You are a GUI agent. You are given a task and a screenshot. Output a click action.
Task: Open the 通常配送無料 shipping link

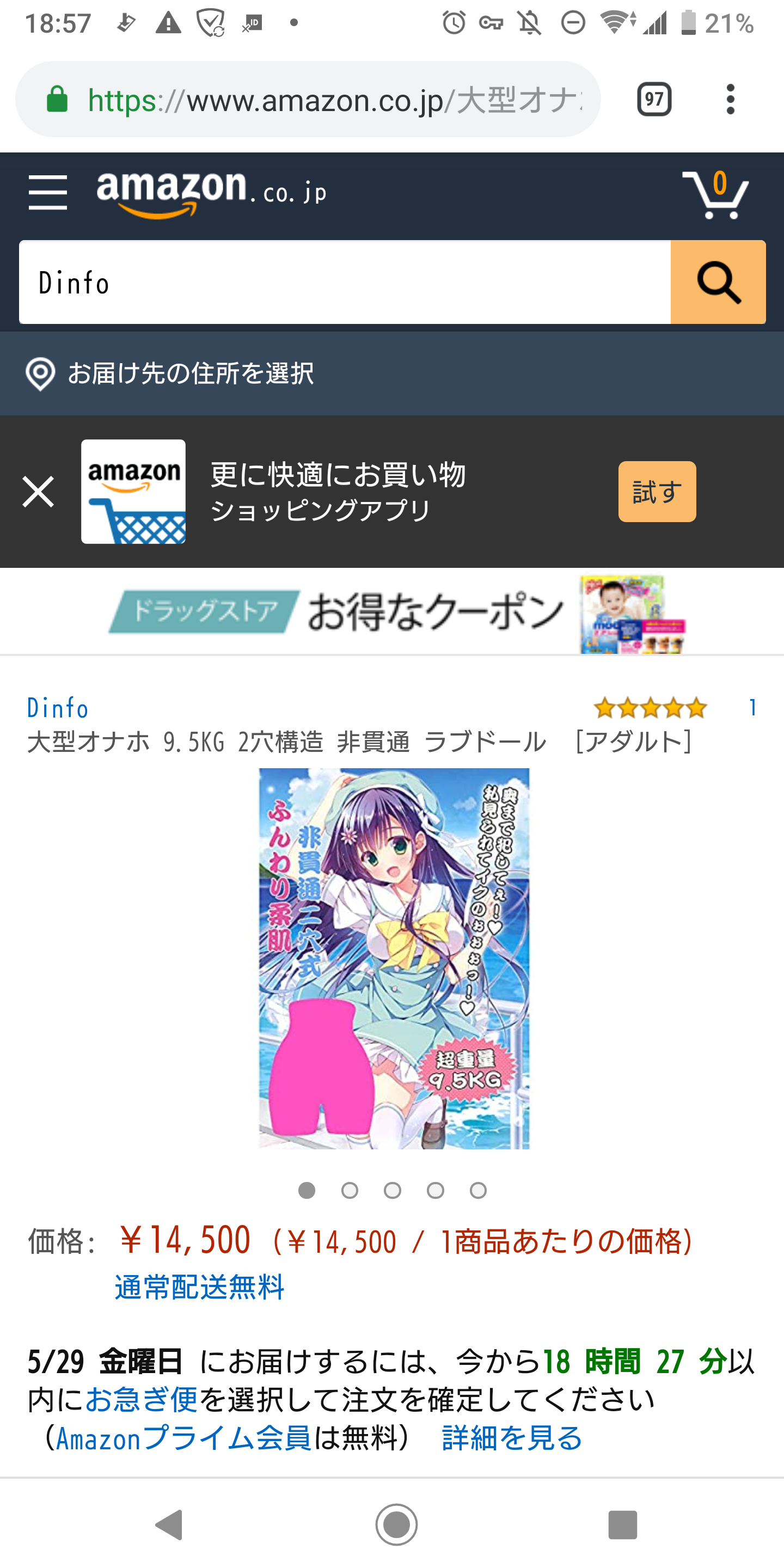pyautogui.click(x=200, y=1287)
